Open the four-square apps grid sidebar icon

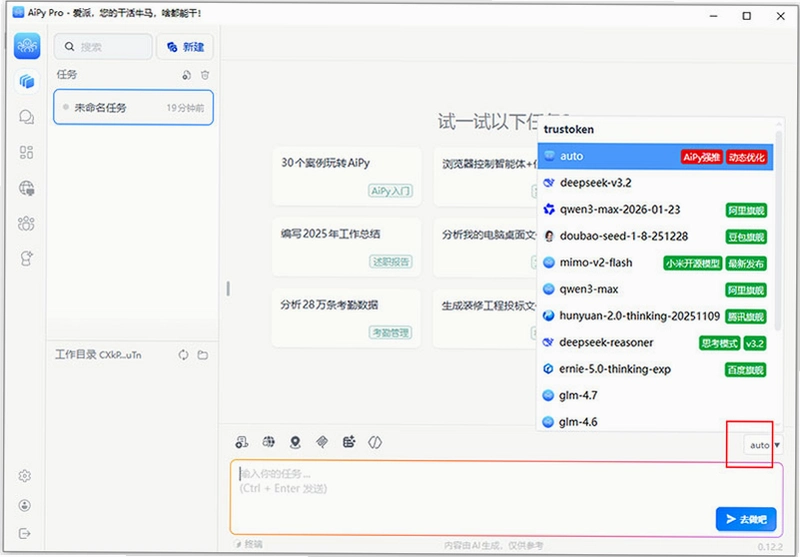click(27, 152)
